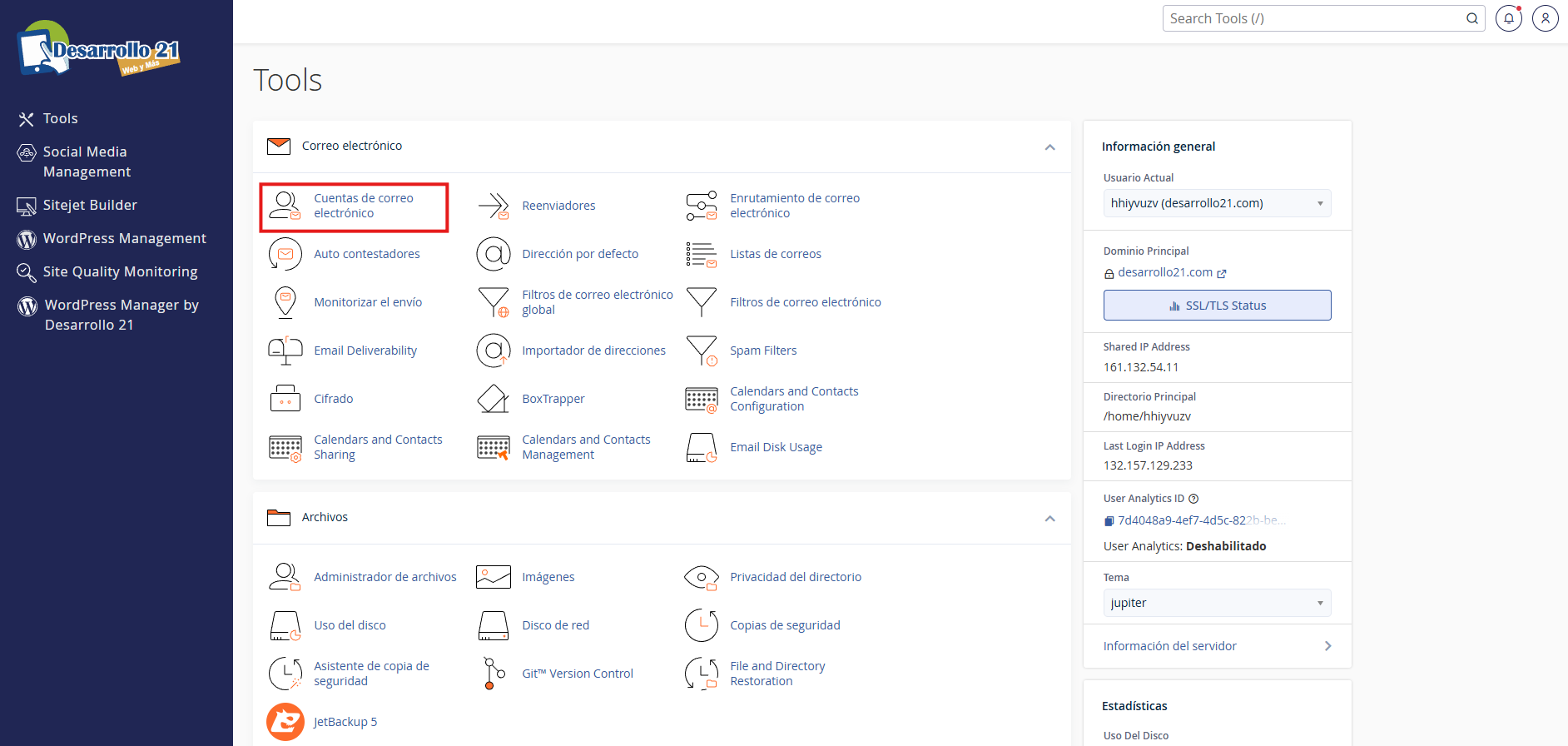
Task: Open Sitejet Builder from sidebar
Action: (x=90, y=205)
